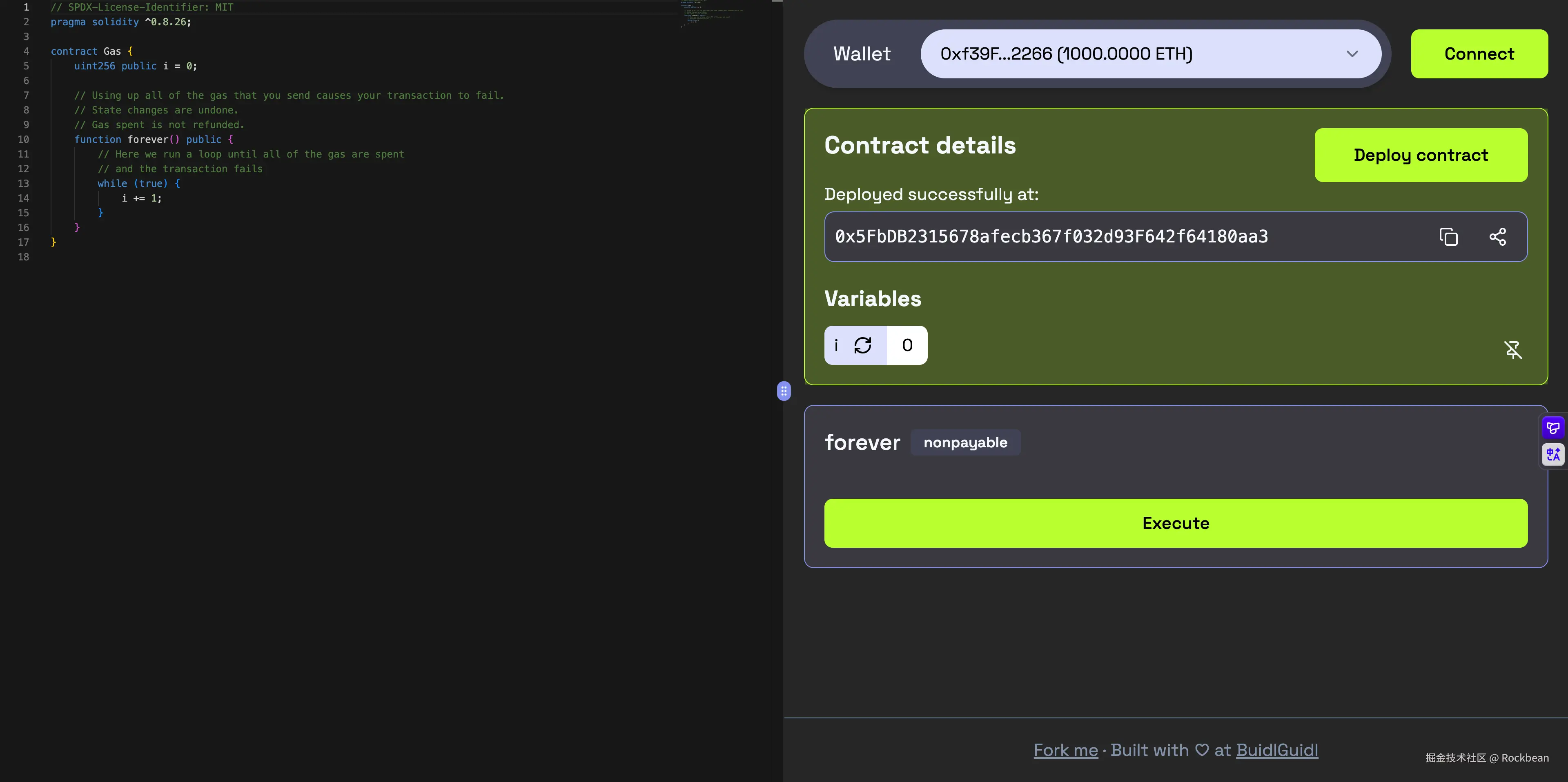Open the BuidlGuidl link
The width and height of the screenshot is (1568, 782).
pyautogui.click(x=1276, y=750)
